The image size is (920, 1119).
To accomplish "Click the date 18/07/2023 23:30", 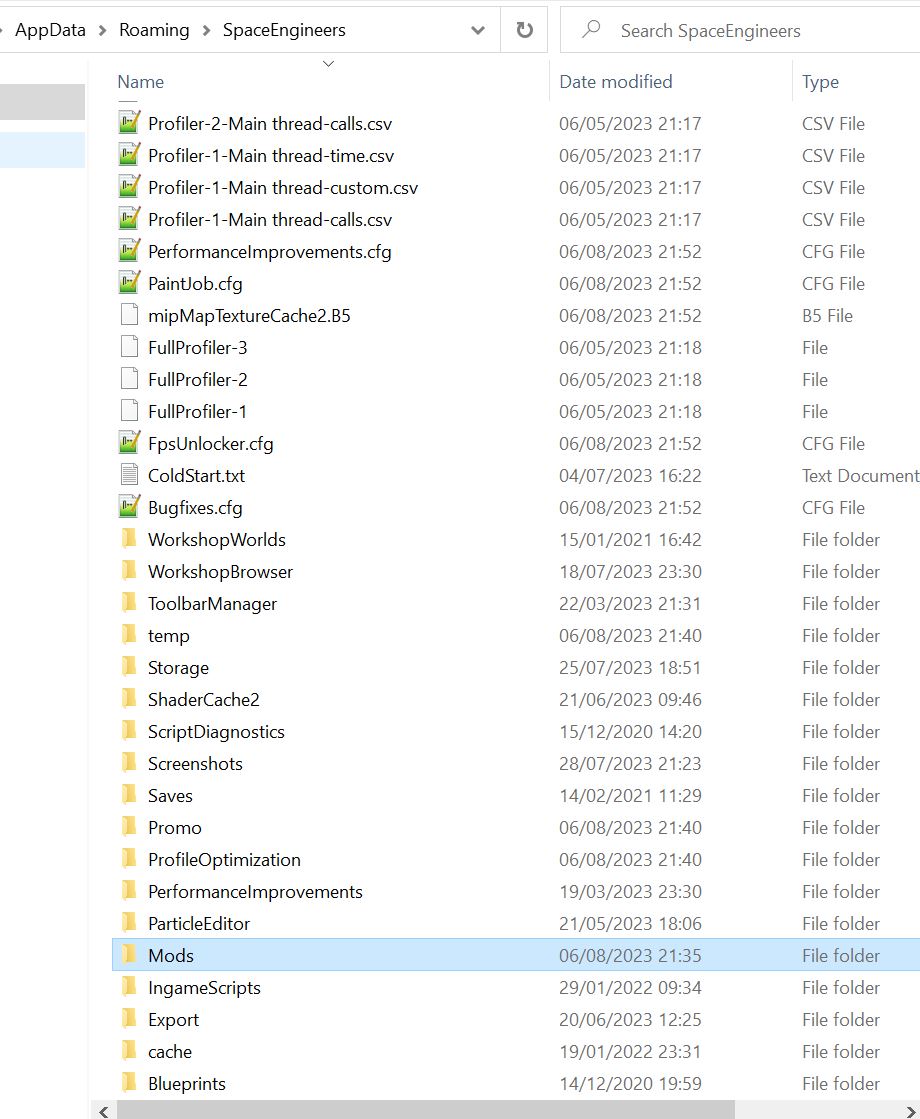I will pos(630,572).
